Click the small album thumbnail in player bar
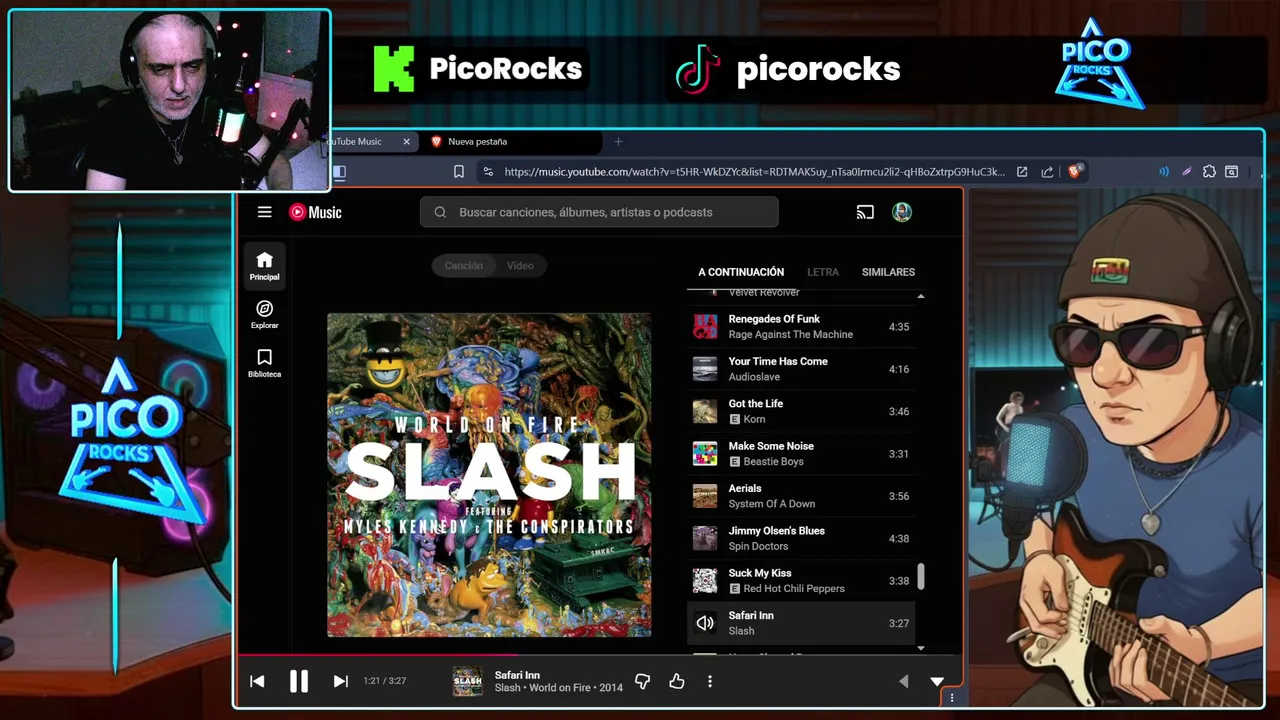This screenshot has height=720, width=1280. click(x=467, y=681)
